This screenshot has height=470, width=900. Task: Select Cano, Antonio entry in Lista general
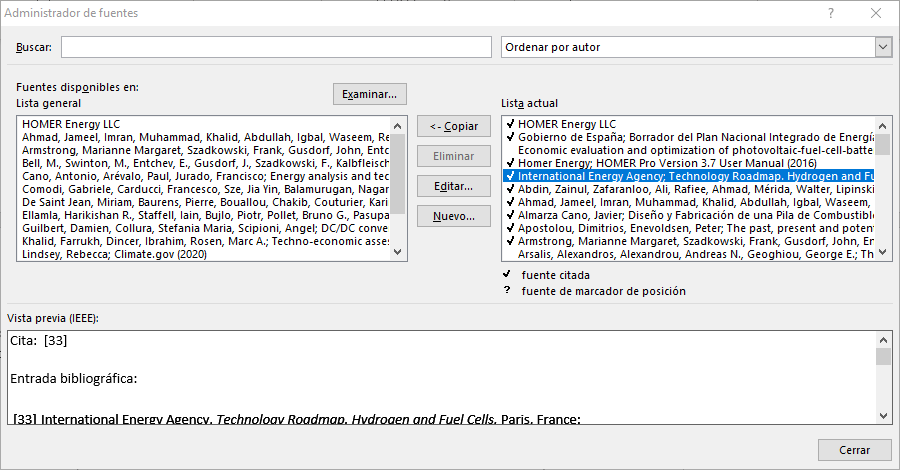[205, 176]
